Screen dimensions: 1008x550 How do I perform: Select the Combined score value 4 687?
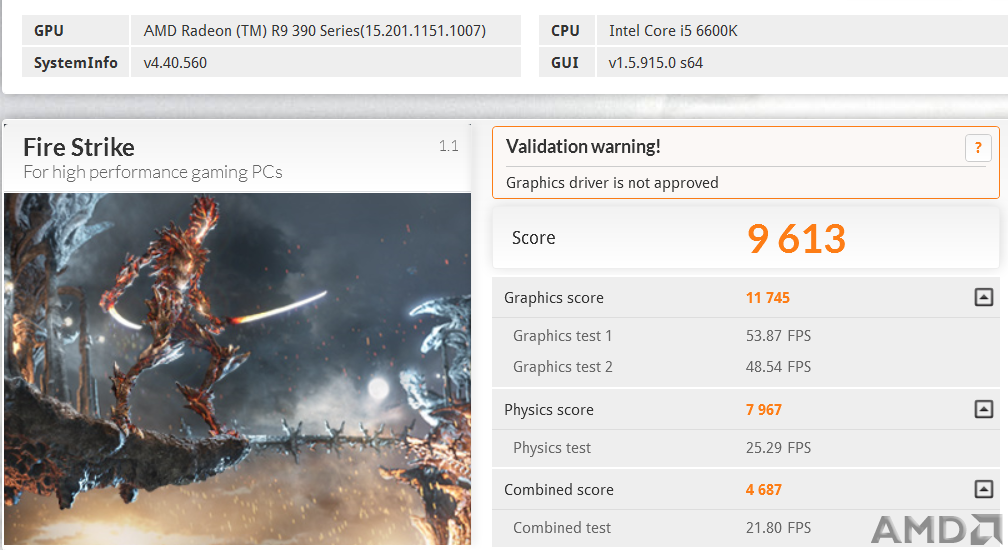point(764,490)
